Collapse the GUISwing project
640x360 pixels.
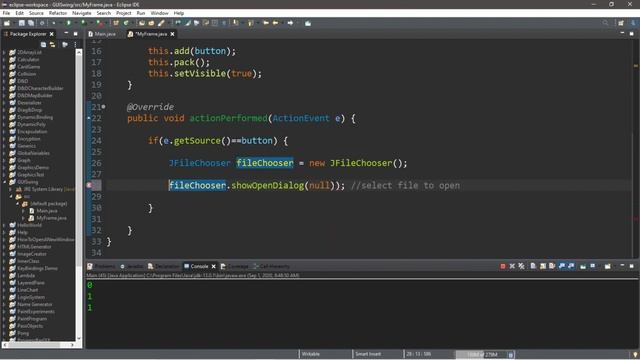click(x=4, y=182)
